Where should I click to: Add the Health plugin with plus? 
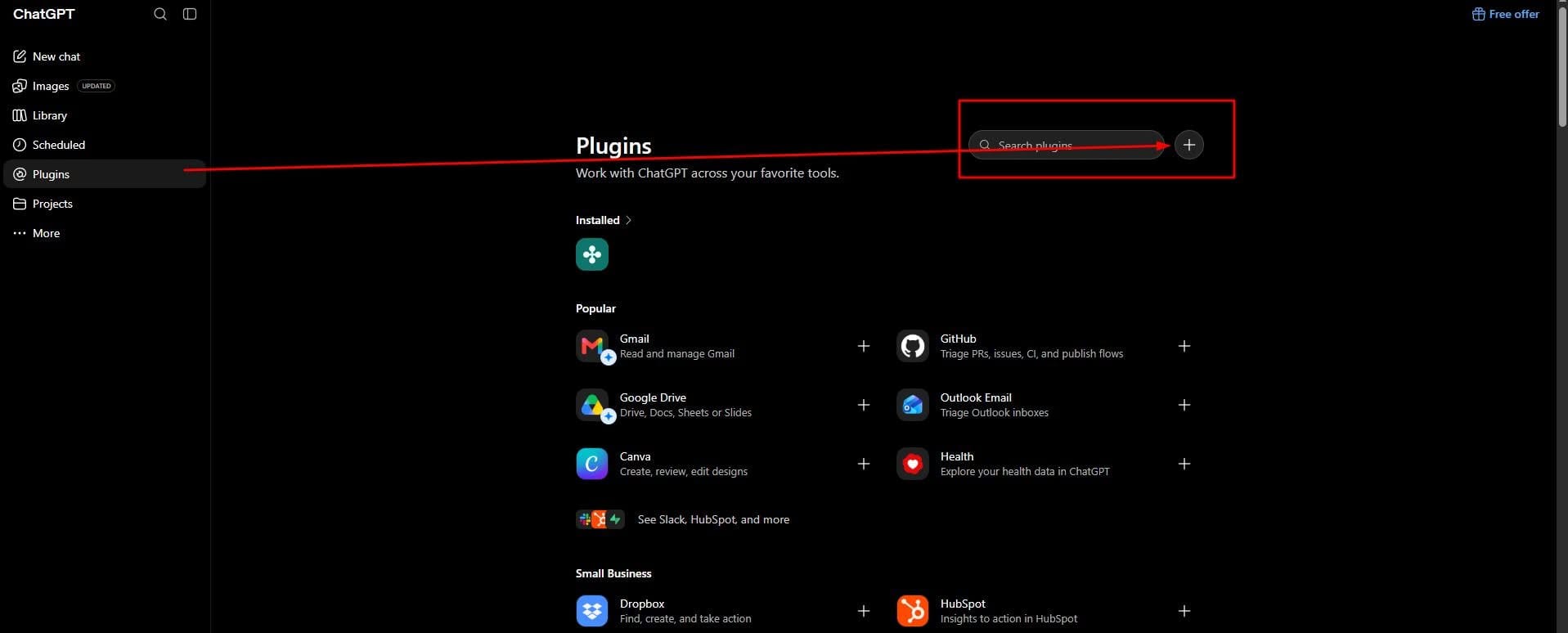click(x=1184, y=464)
